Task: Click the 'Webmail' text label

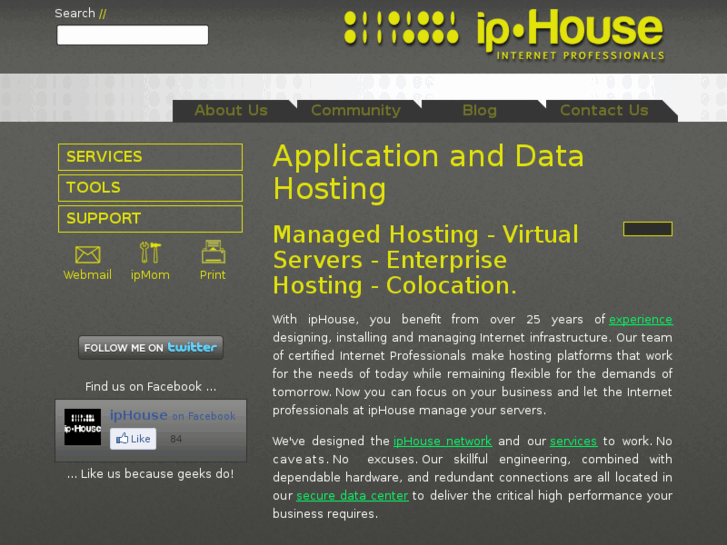Action: (88, 275)
